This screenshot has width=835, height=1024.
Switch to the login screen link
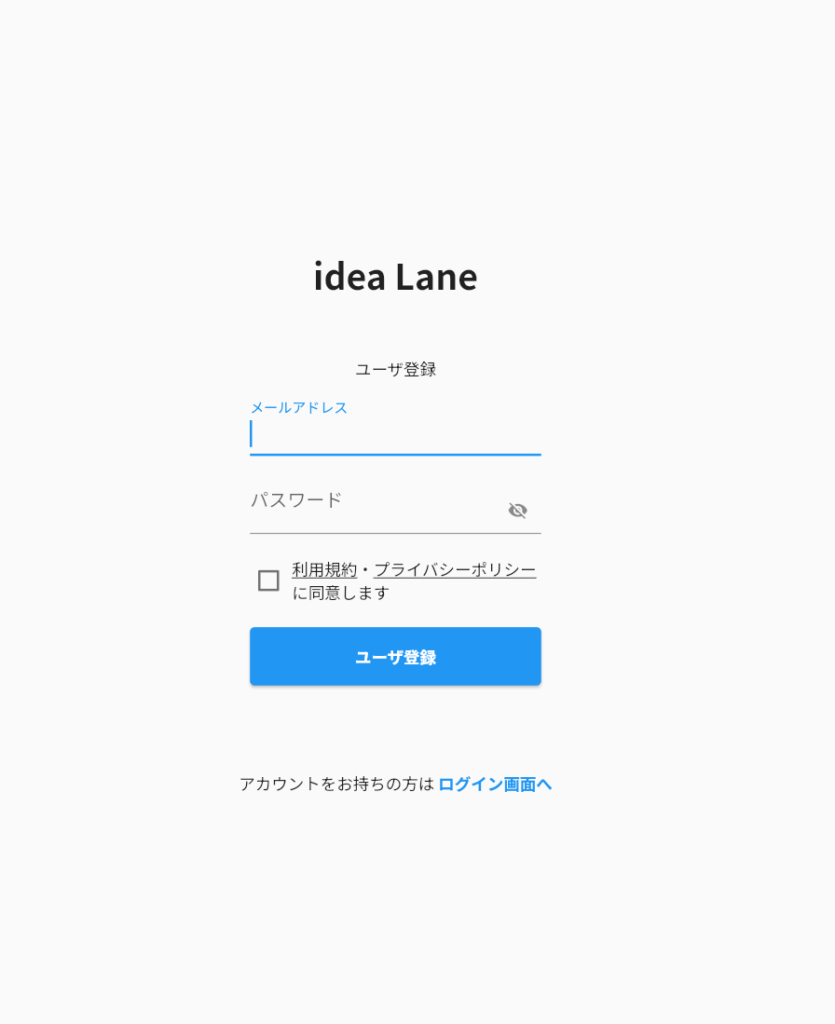tap(495, 784)
